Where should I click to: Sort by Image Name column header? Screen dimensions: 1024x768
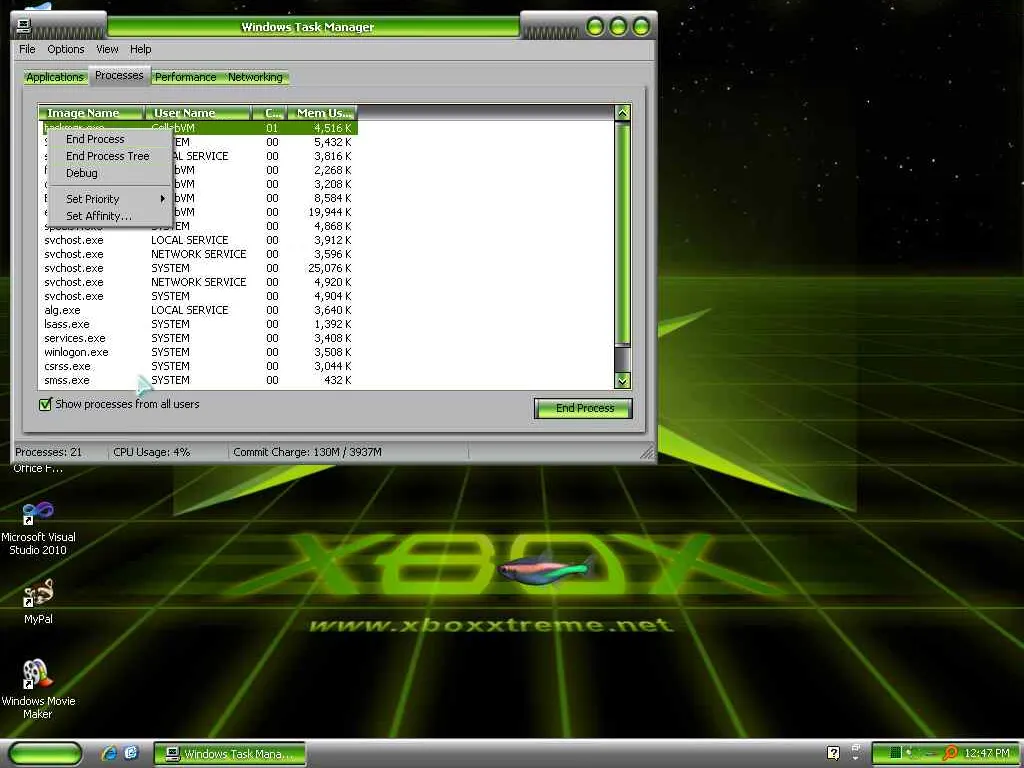[91, 113]
